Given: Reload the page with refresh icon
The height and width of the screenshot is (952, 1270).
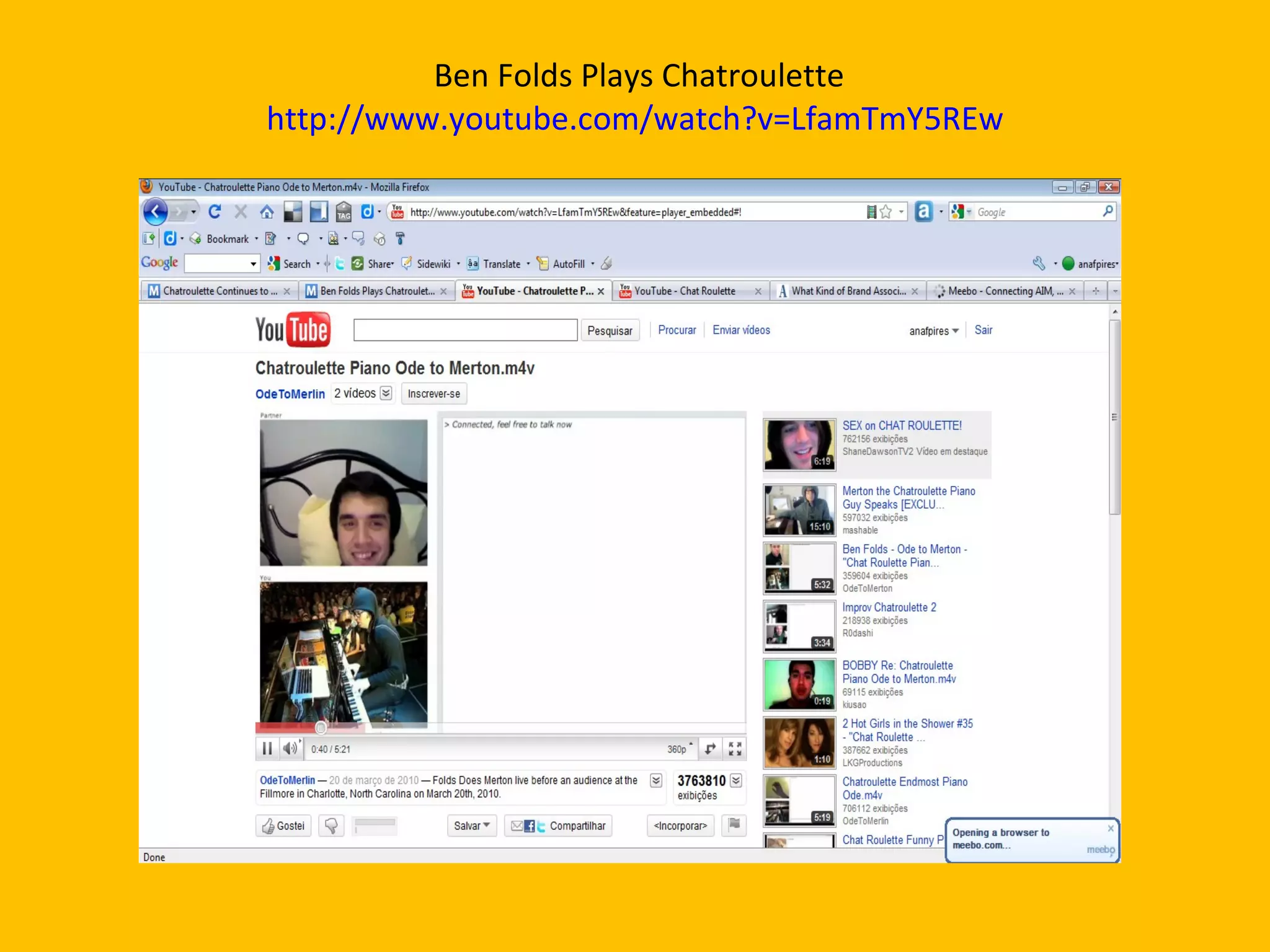Looking at the screenshot, I should (215, 212).
